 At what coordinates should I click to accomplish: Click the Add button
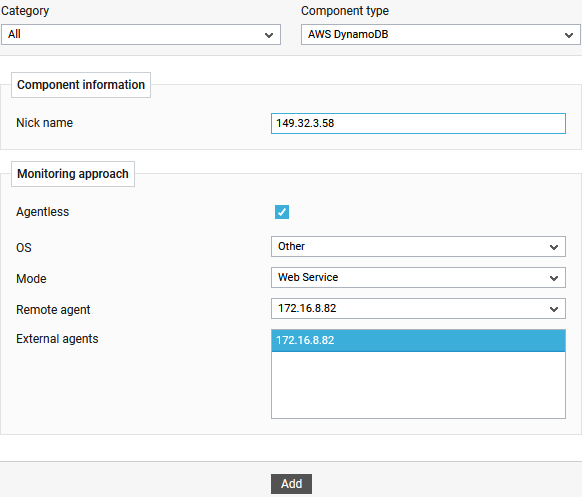(x=291, y=484)
